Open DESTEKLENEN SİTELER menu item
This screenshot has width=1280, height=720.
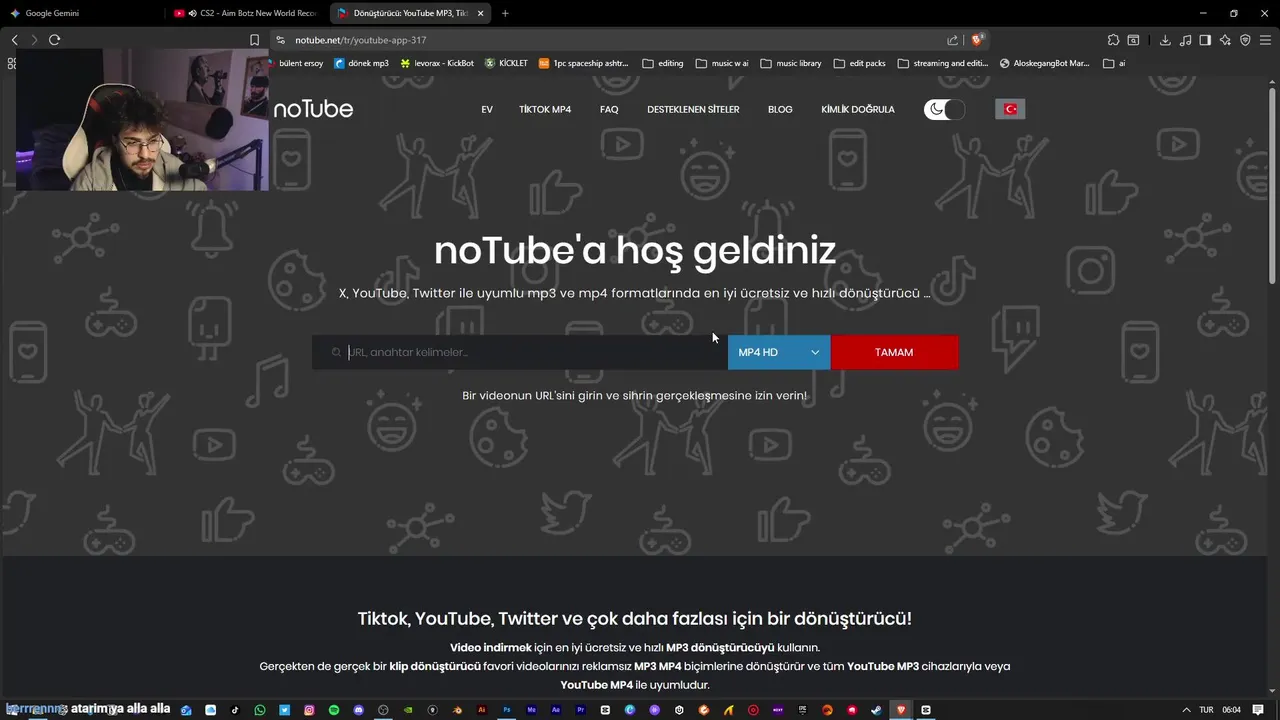pyautogui.click(x=693, y=109)
